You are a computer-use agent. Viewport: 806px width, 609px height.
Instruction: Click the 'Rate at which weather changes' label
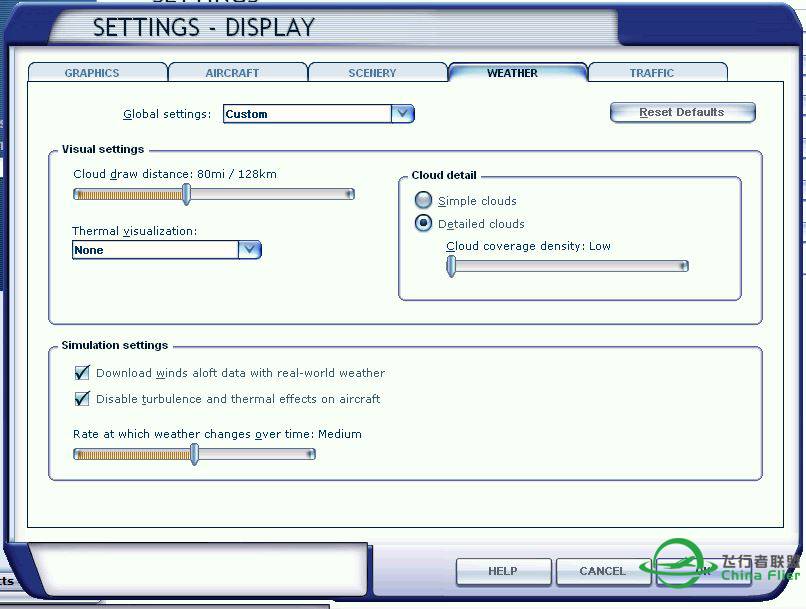(217, 434)
